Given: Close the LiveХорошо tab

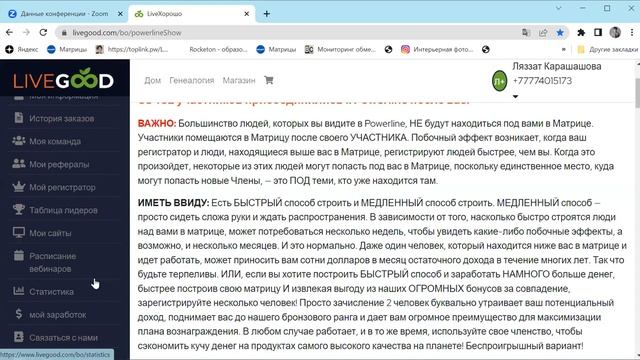Looking at the screenshot, I should tap(247, 14).
